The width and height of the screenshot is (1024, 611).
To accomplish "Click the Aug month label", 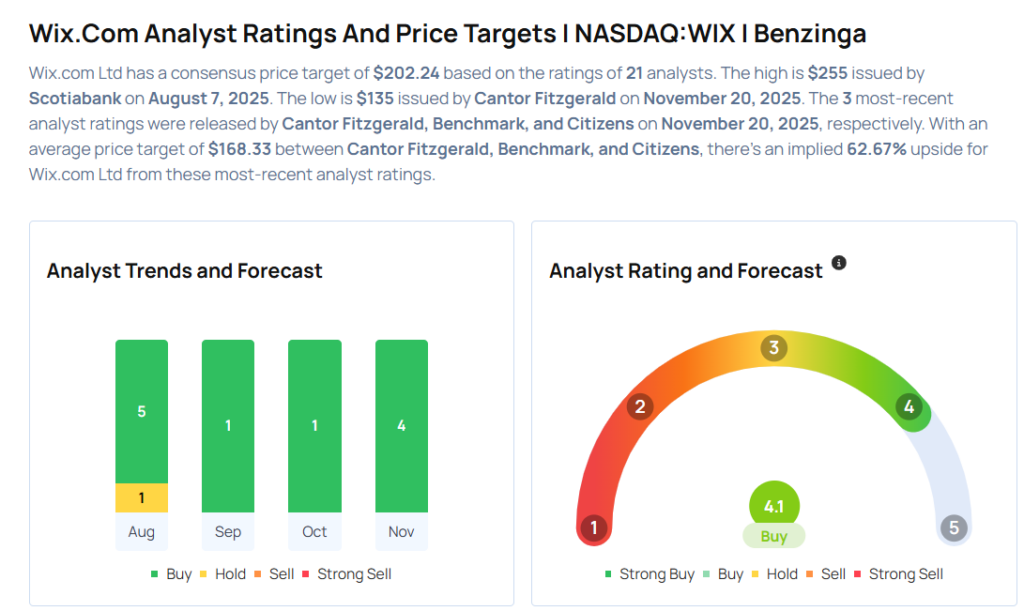I will point(141,532).
